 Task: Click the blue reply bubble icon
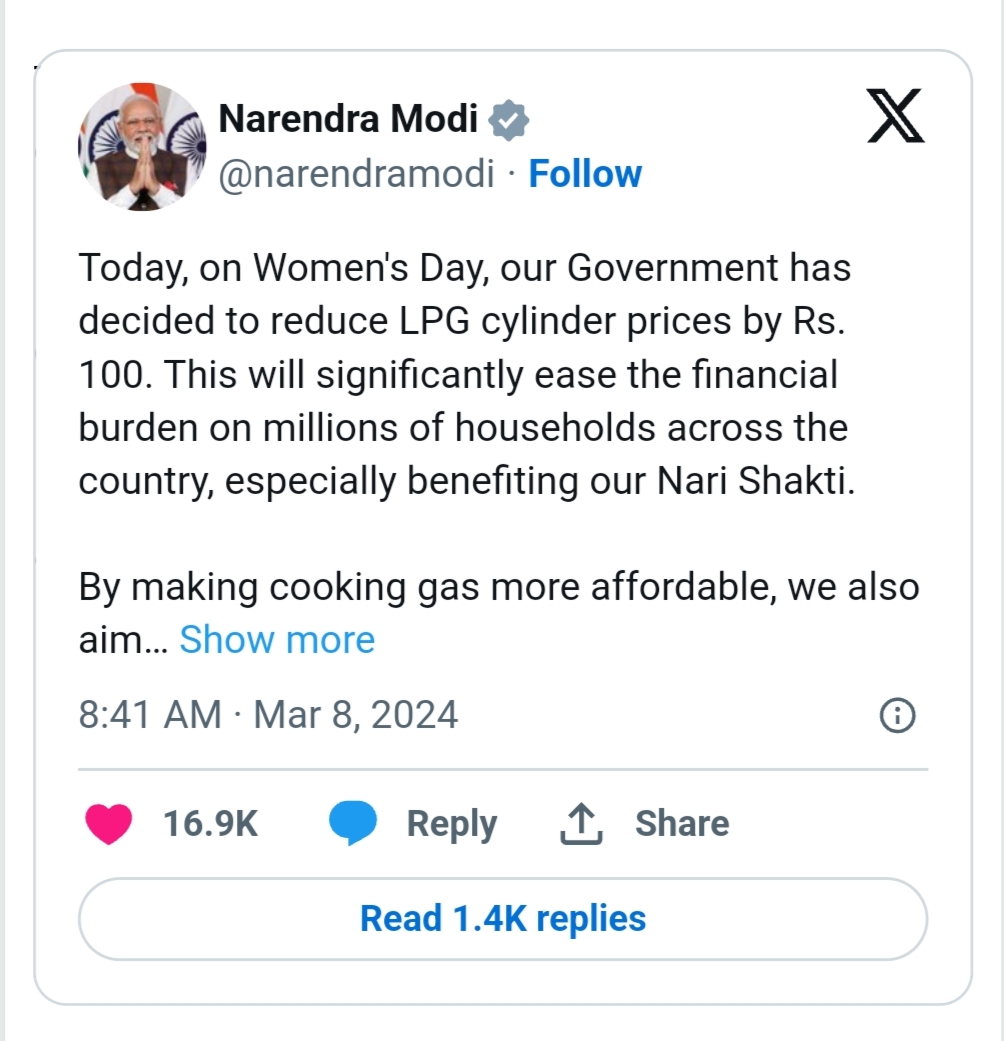(352, 824)
